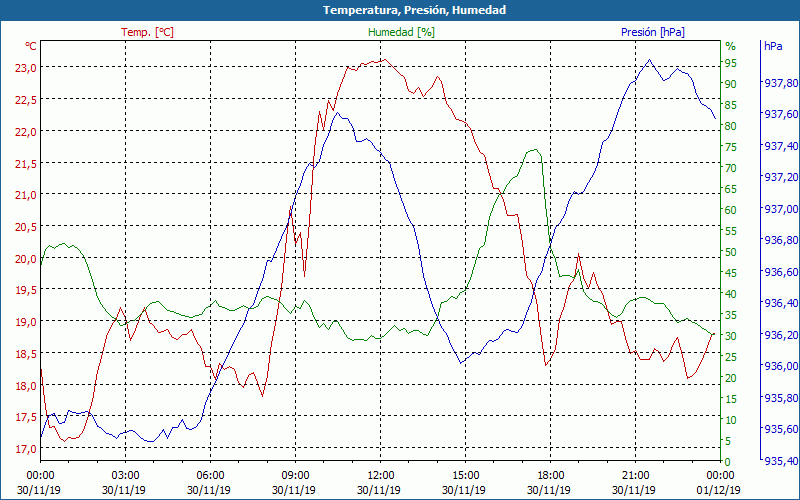Click the "12:00" time axis label
The width and height of the screenshot is (800, 500).
pos(381,476)
